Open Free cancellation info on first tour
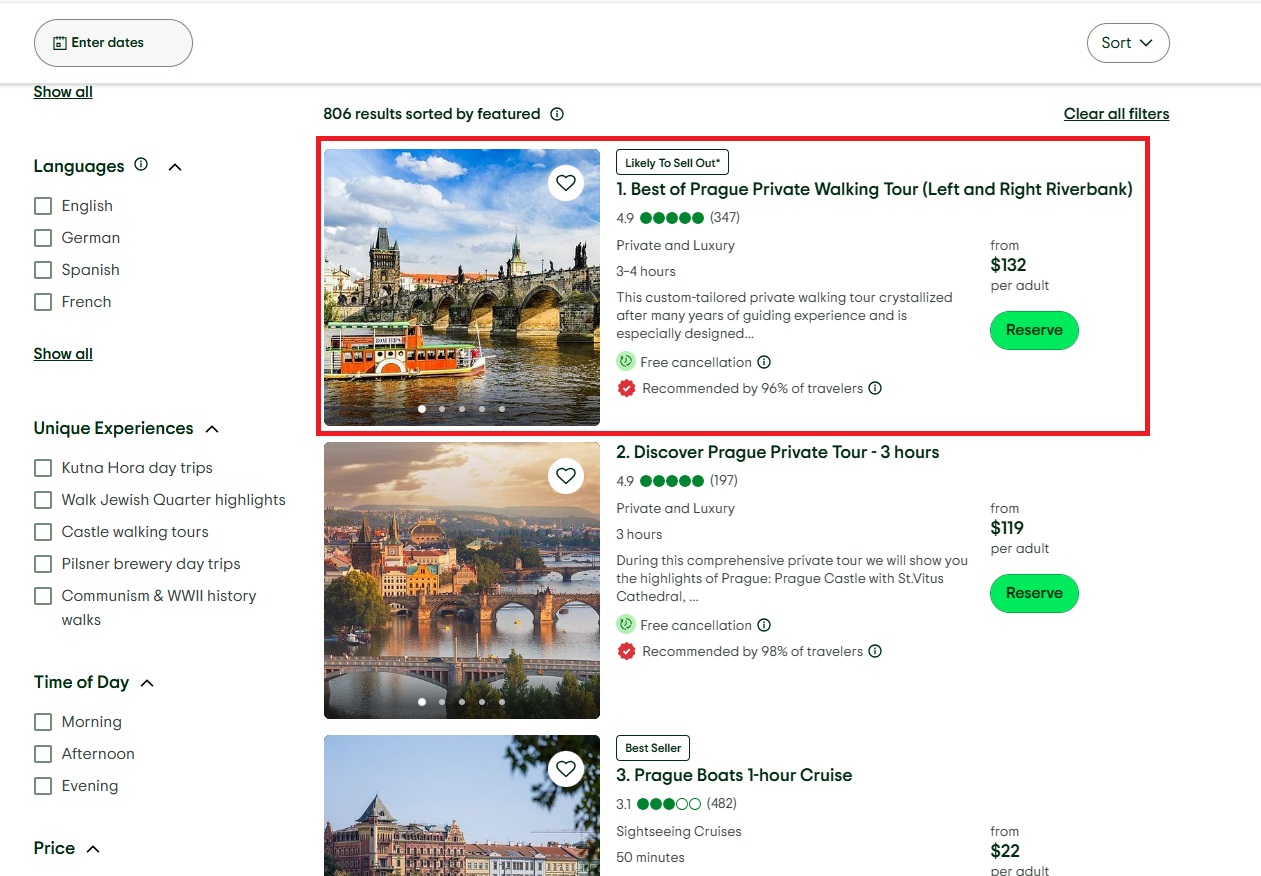Image resolution: width=1261 pixels, height=876 pixels. [764, 362]
